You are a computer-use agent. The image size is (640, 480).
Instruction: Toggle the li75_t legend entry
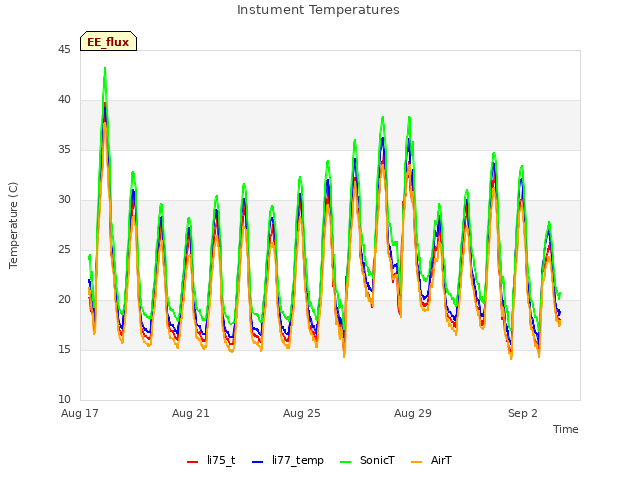coord(211,461)
